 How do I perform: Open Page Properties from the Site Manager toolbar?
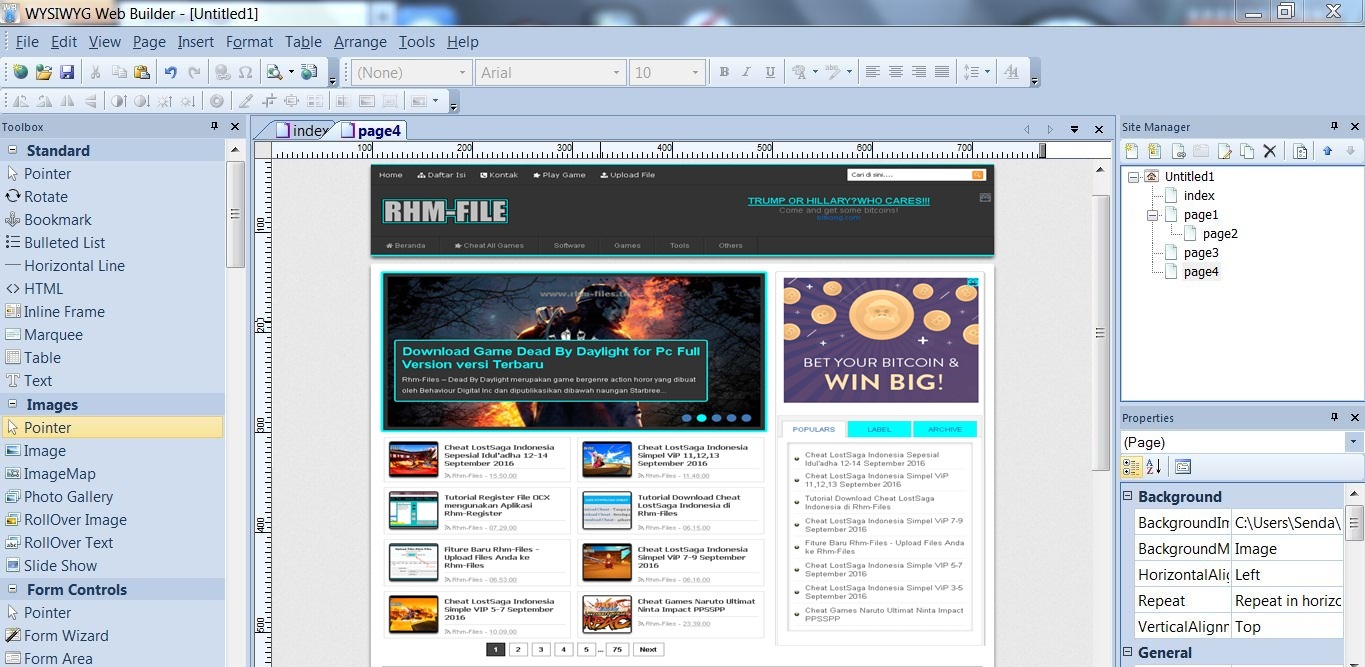pyautogui.click(x=1300, y=150)
